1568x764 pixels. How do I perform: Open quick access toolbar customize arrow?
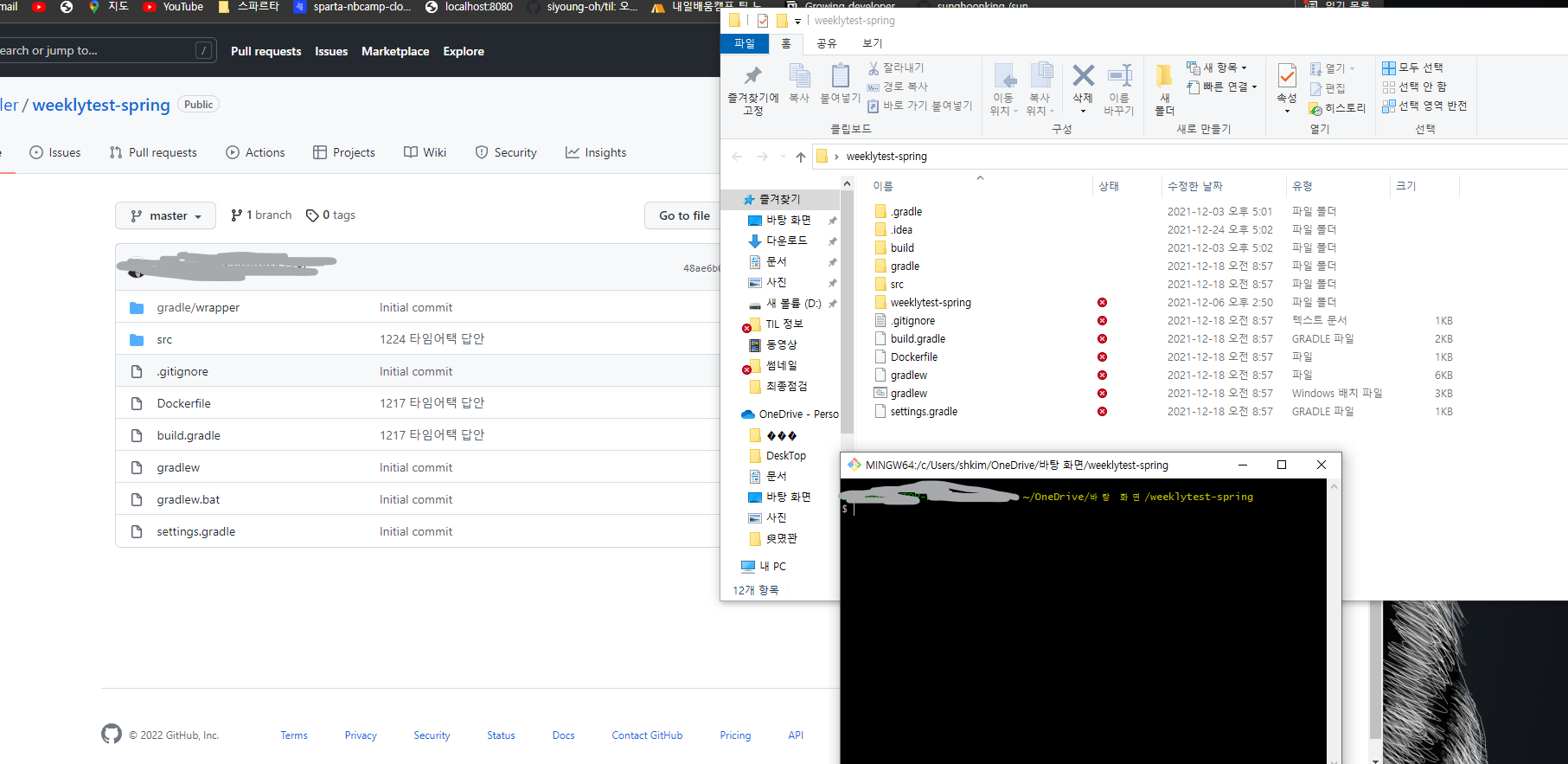797,22
